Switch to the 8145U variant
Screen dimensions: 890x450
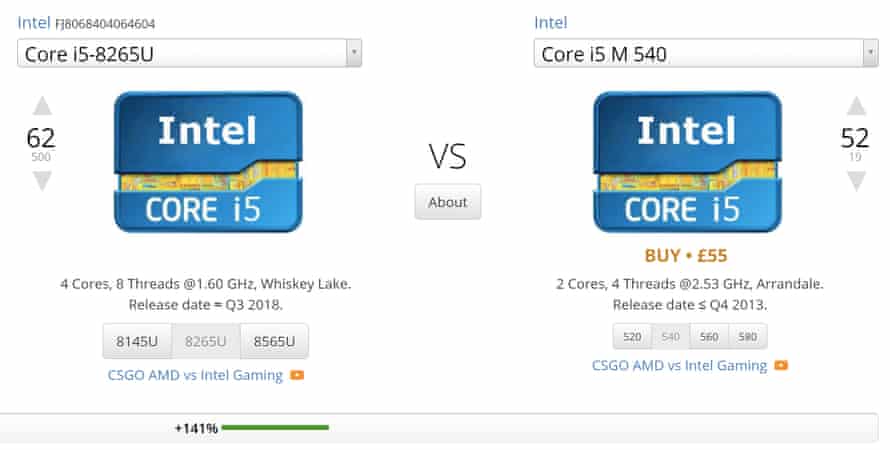tap(137, 342)
